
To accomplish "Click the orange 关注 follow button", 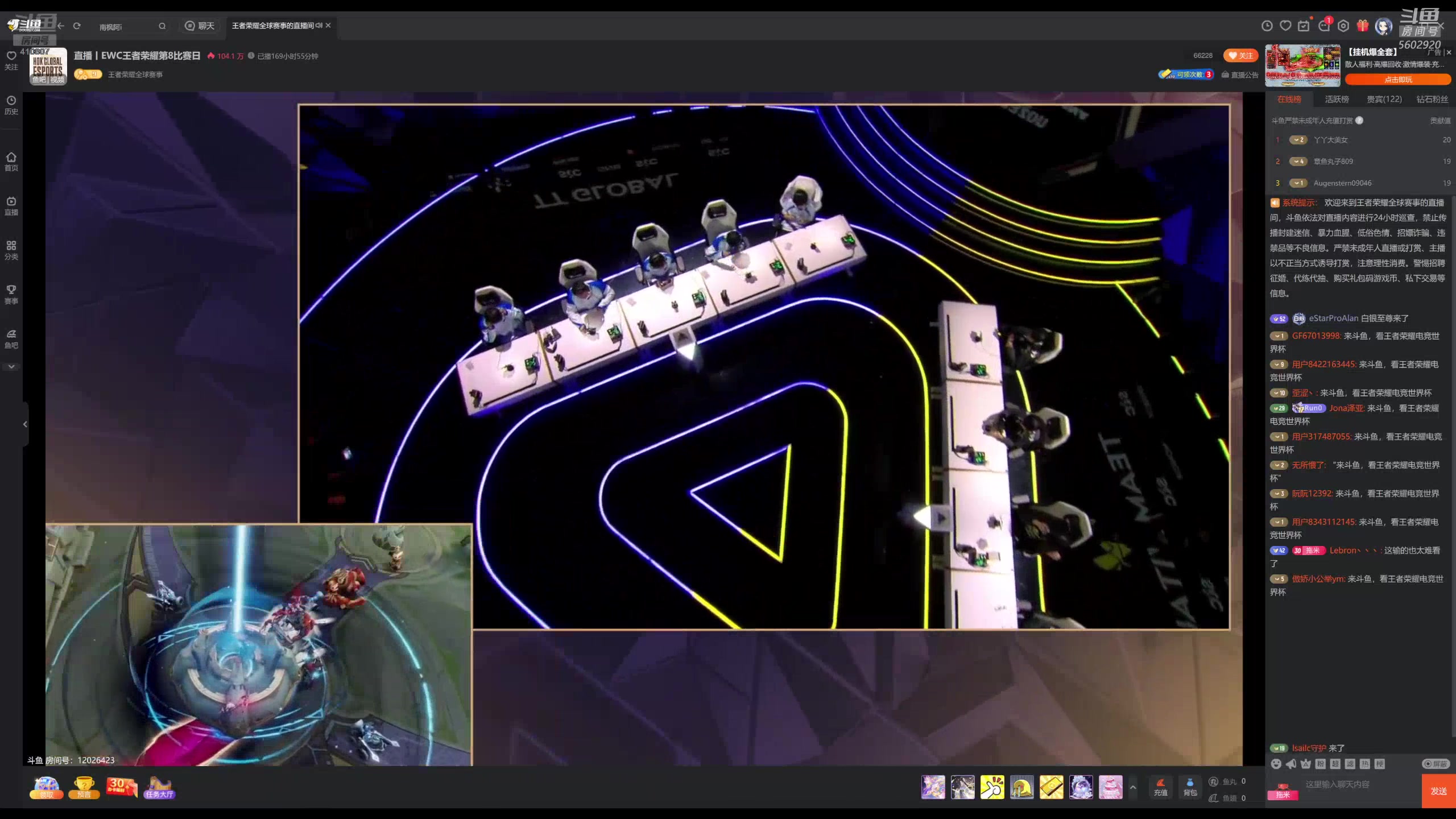I will [1240, 55].
